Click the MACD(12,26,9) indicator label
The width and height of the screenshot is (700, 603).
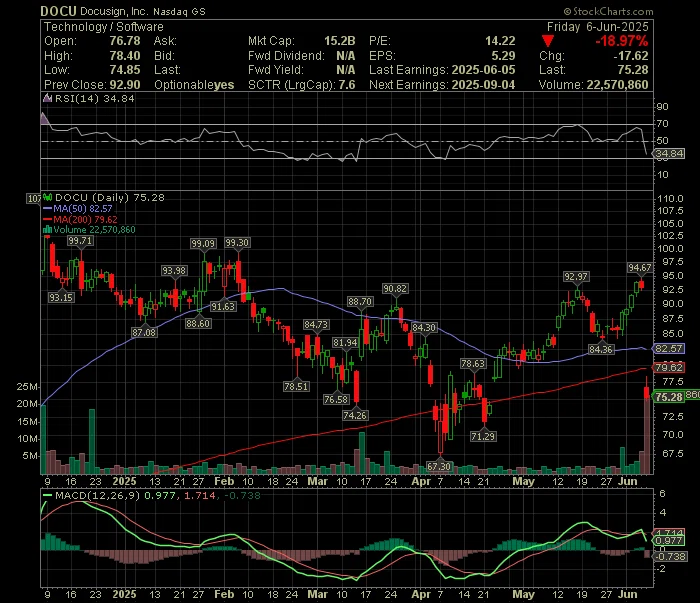click(x=98, y=495)
